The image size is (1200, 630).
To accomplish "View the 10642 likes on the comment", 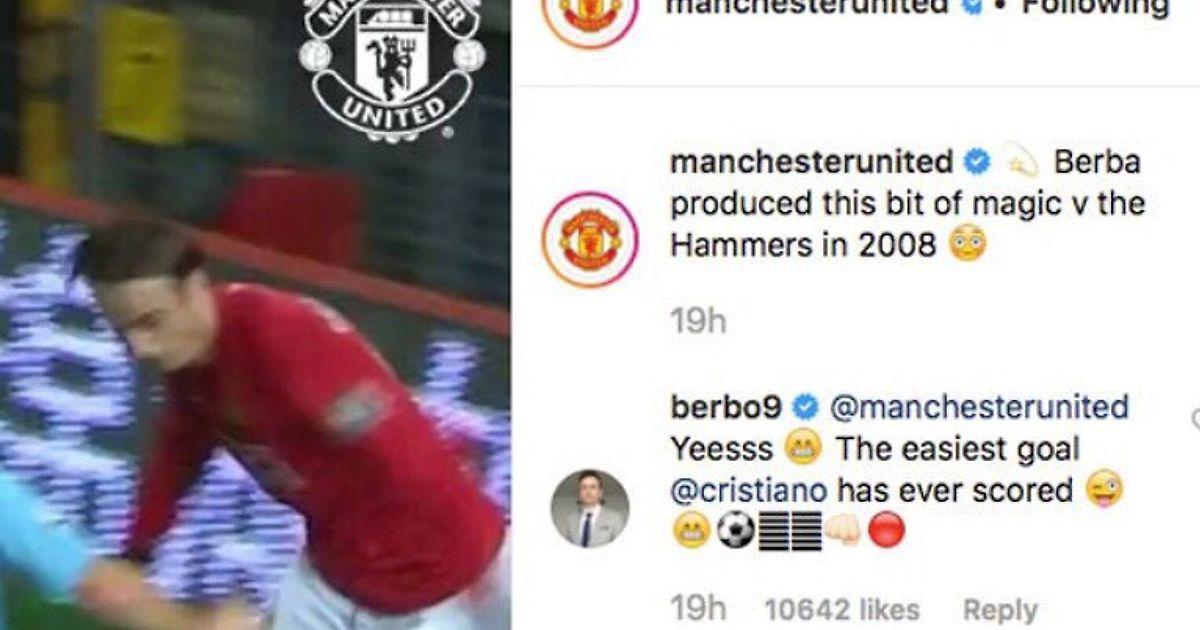I will tap(841, 610).
